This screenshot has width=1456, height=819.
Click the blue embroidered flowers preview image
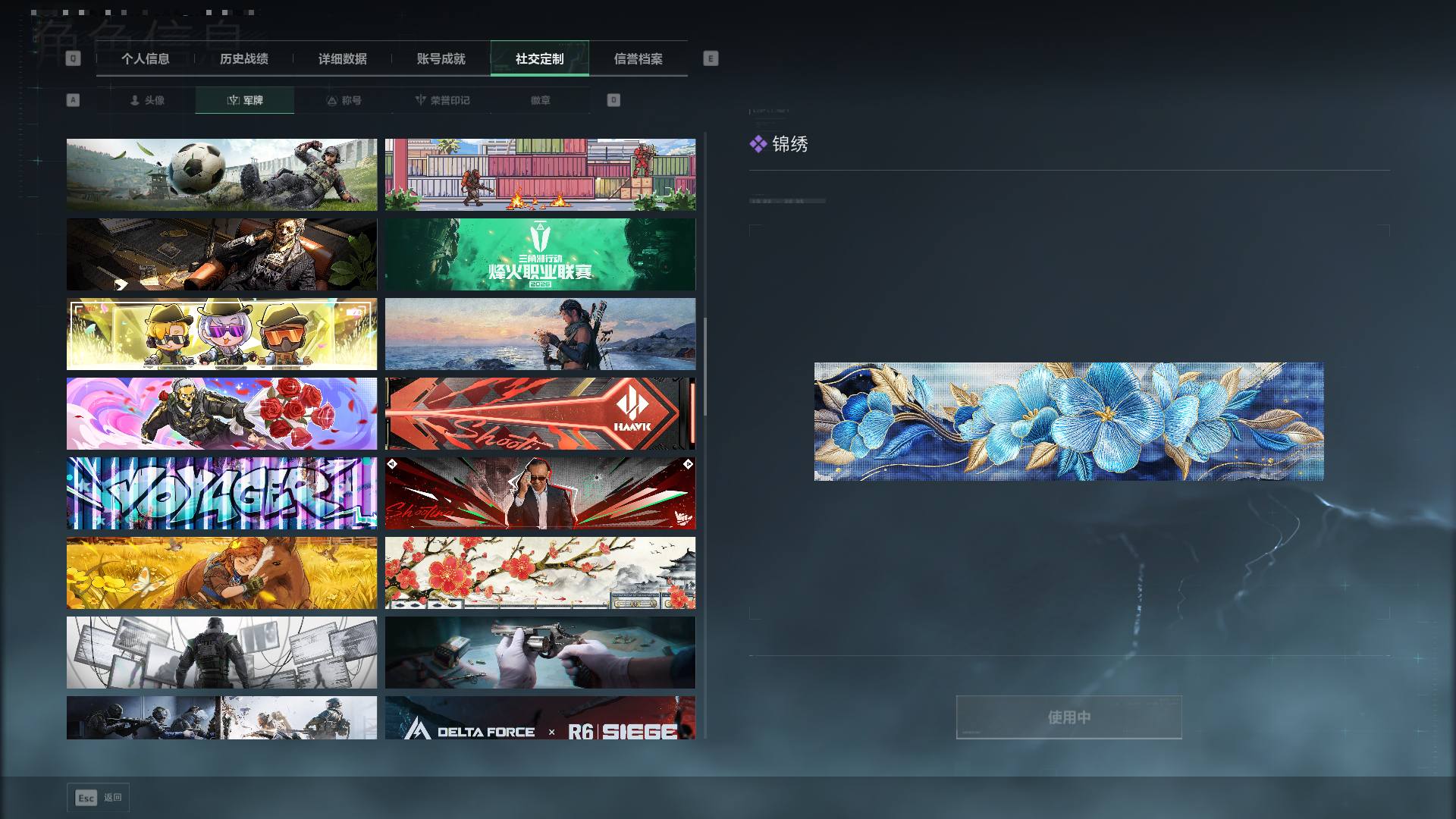pos(1069,422)
